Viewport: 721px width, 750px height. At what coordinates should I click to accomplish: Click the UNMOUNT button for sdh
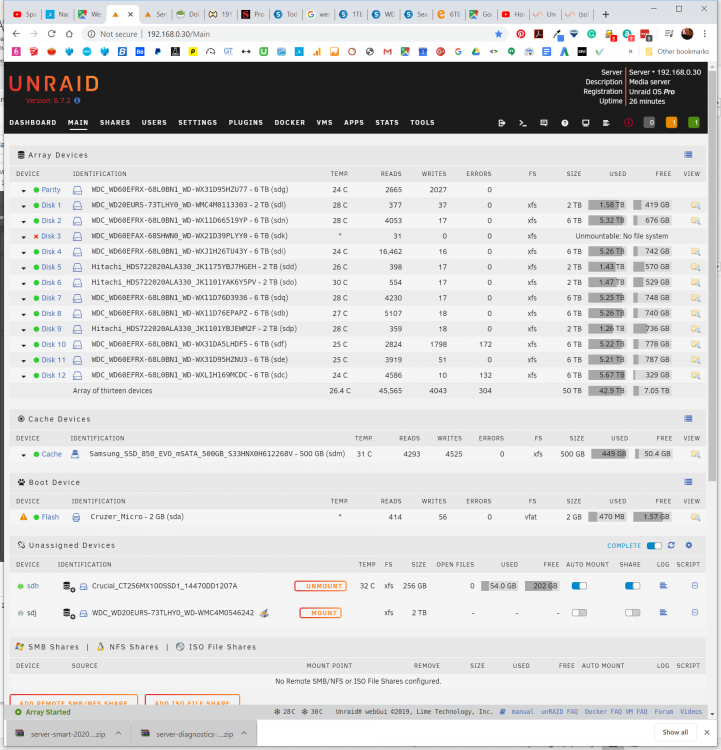point(321,586)
